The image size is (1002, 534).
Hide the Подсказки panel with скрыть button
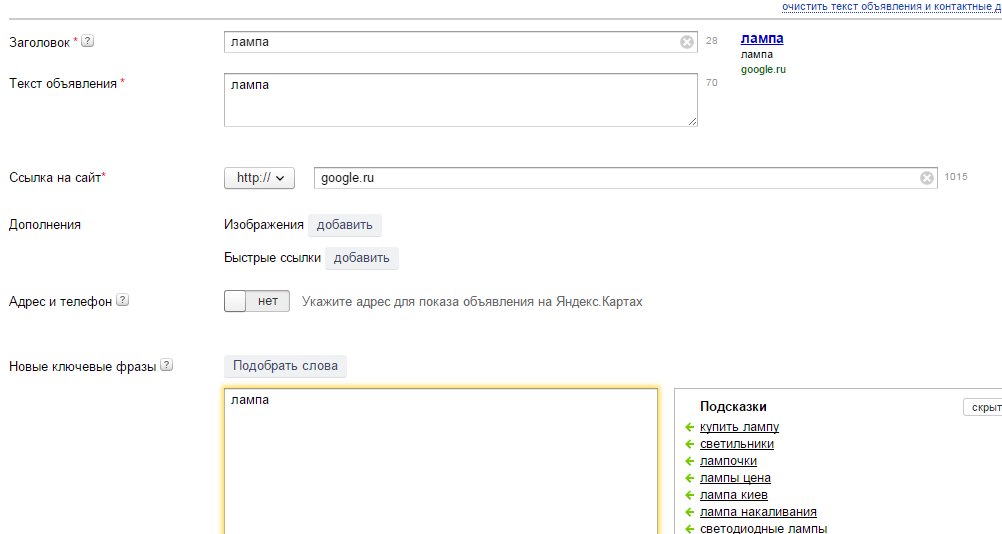(984, 407)
